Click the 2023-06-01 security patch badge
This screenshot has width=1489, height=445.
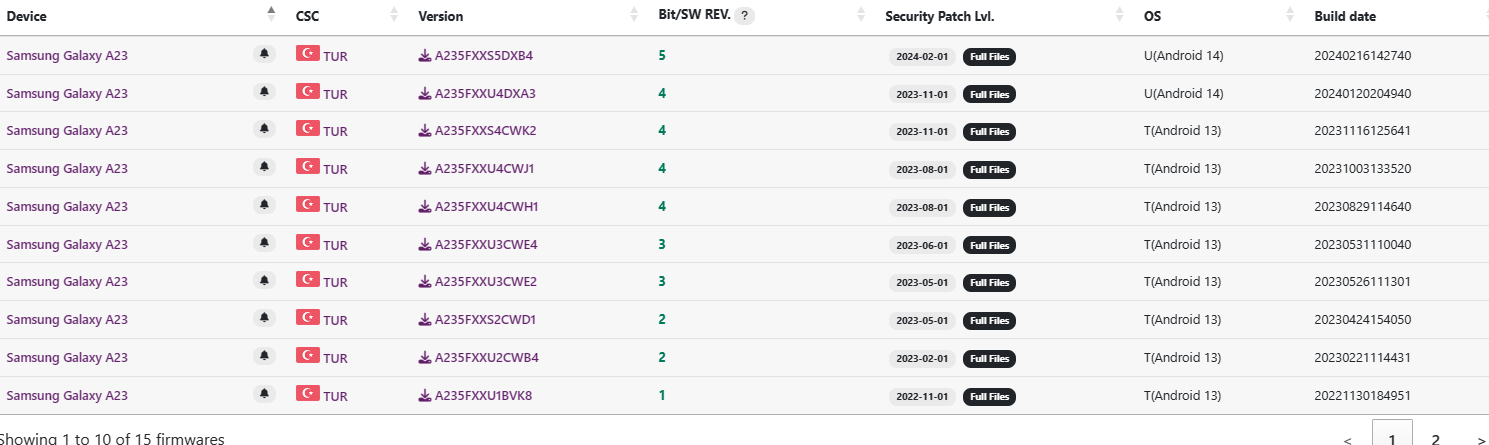click(922, 245)
